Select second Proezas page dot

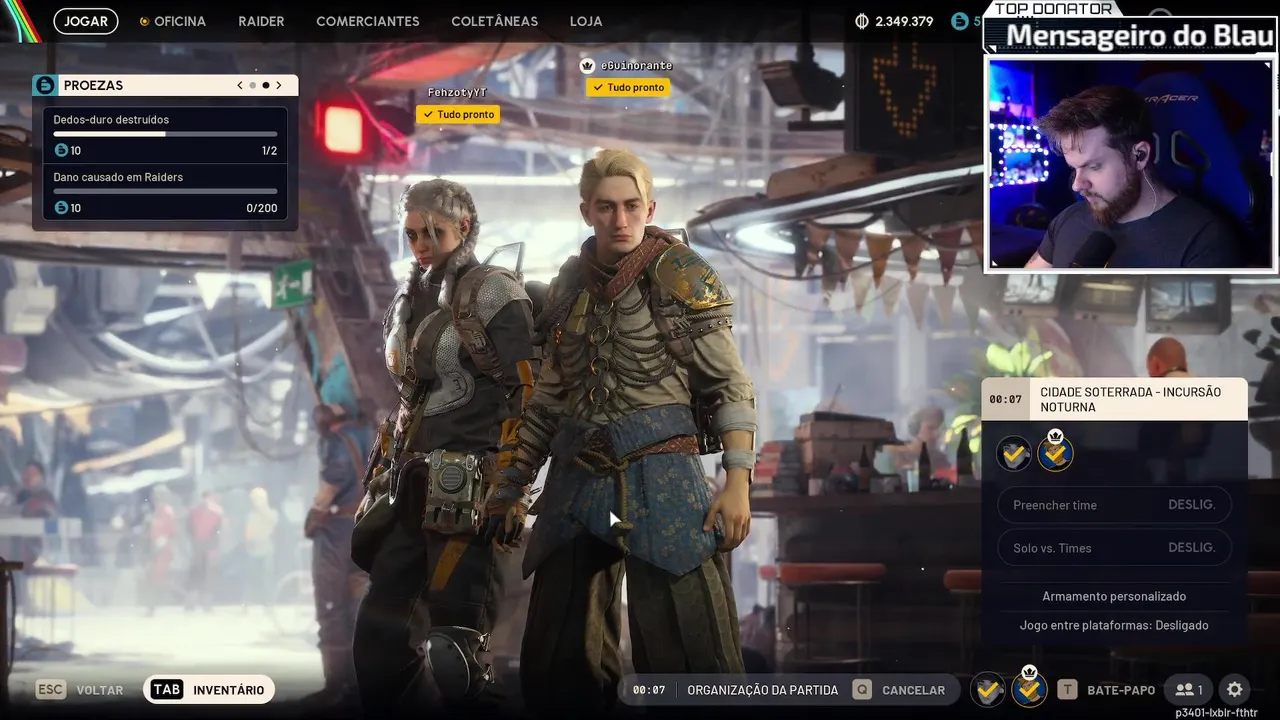[265, 85]
